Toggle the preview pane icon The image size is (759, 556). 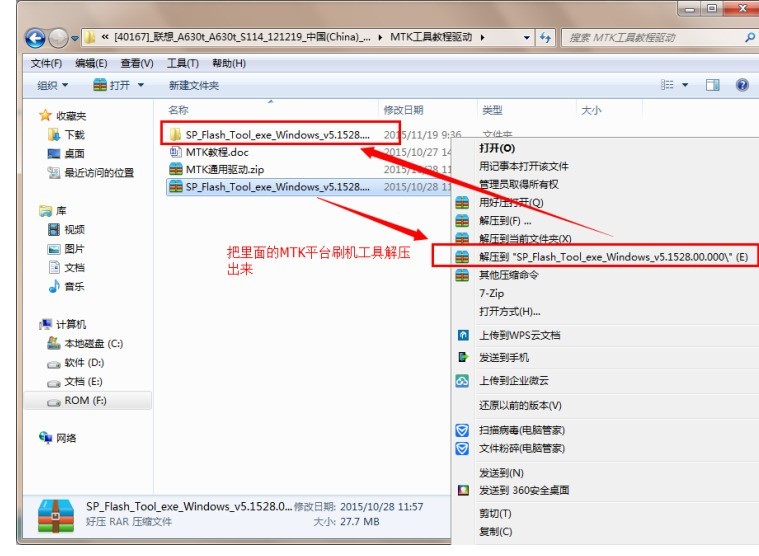pyautogui.click(x=713, y=85)
